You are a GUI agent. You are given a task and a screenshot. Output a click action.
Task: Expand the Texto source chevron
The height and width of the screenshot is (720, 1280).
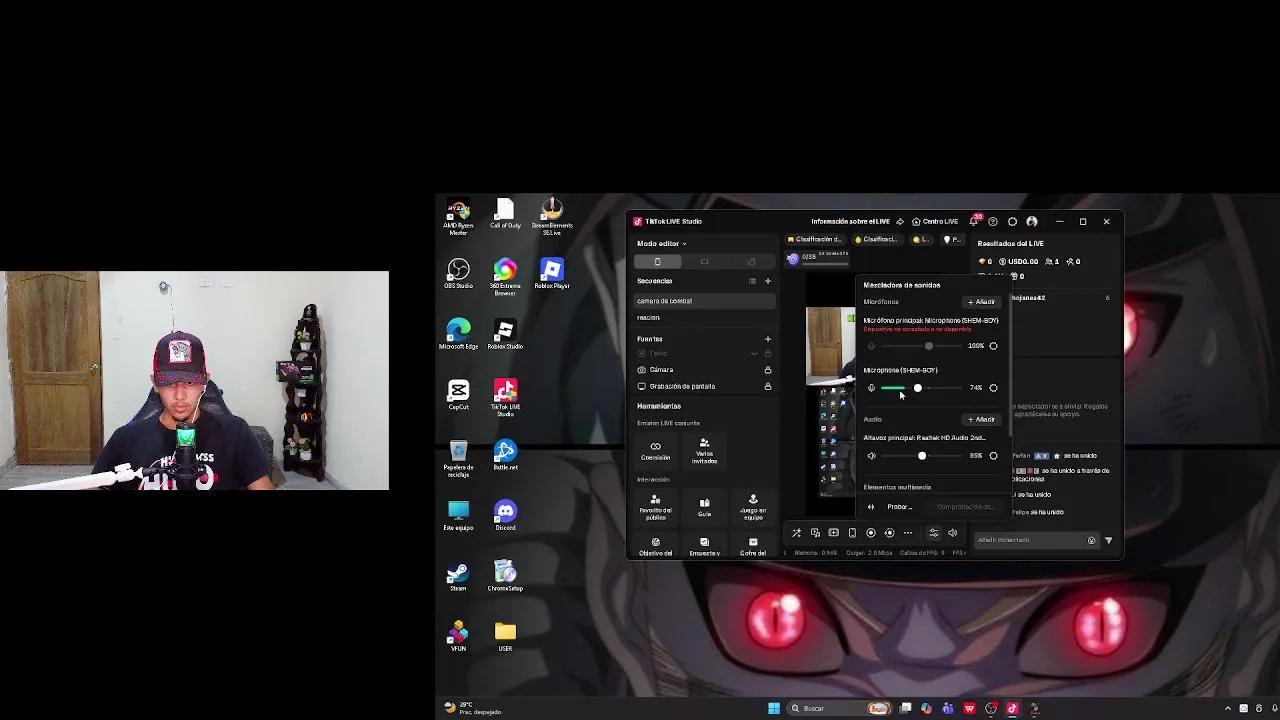755,354
